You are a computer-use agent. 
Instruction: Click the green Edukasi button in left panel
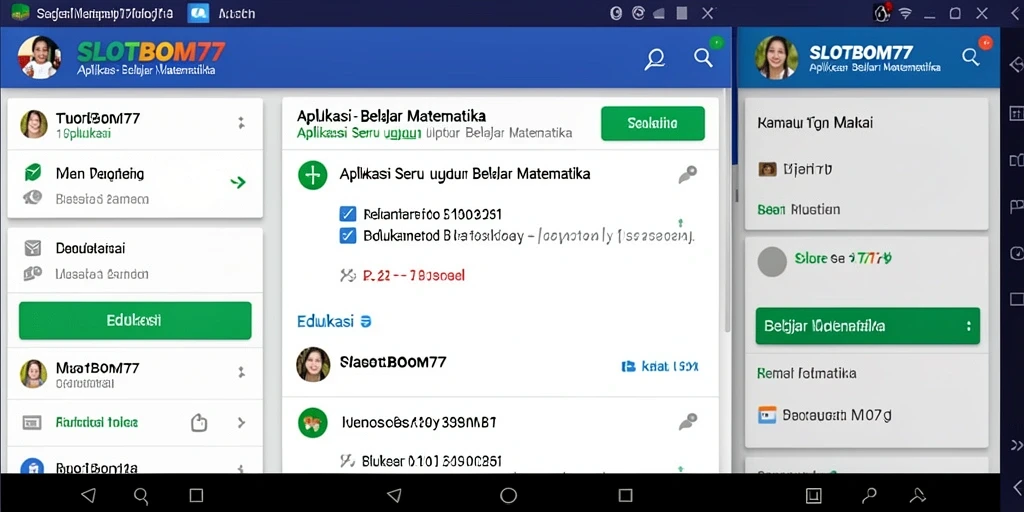pos(135,321)
